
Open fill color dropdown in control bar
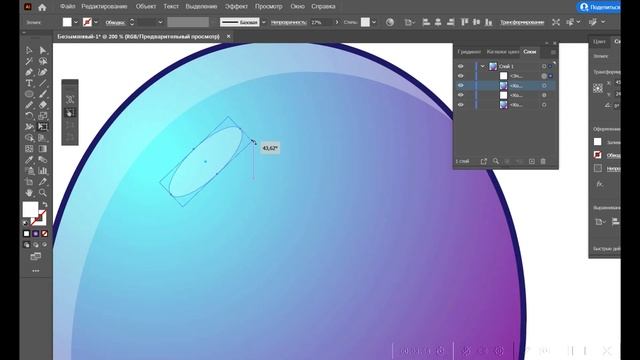point(76,22)
